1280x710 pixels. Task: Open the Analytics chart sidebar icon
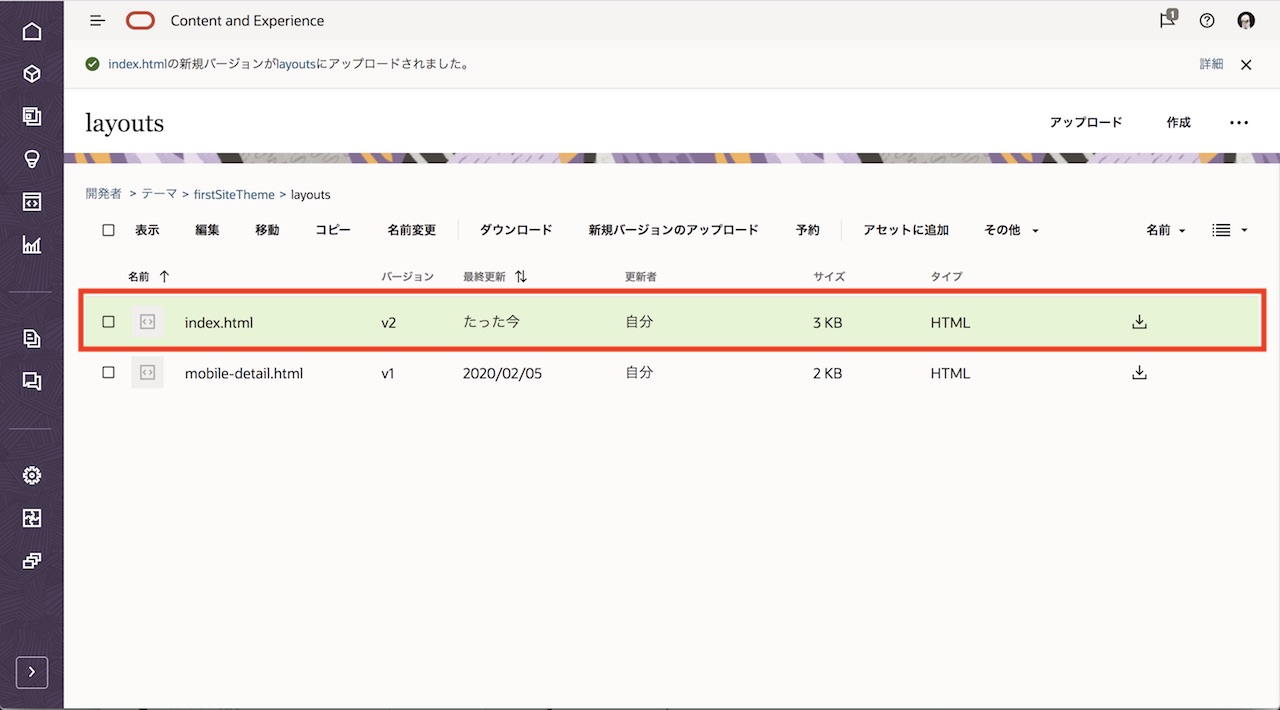pos(32,245)
